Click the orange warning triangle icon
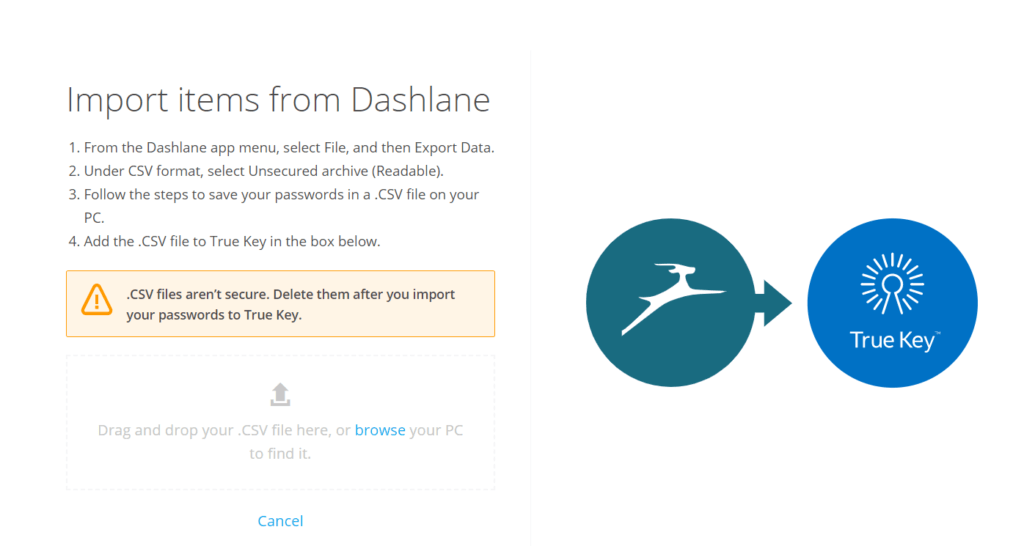1024x546 pixels. point(97,300)
